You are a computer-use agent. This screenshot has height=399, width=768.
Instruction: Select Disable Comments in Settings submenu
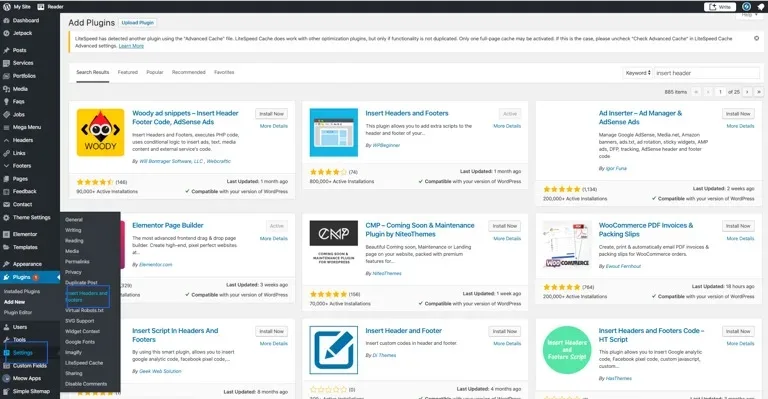click(86, 384)
